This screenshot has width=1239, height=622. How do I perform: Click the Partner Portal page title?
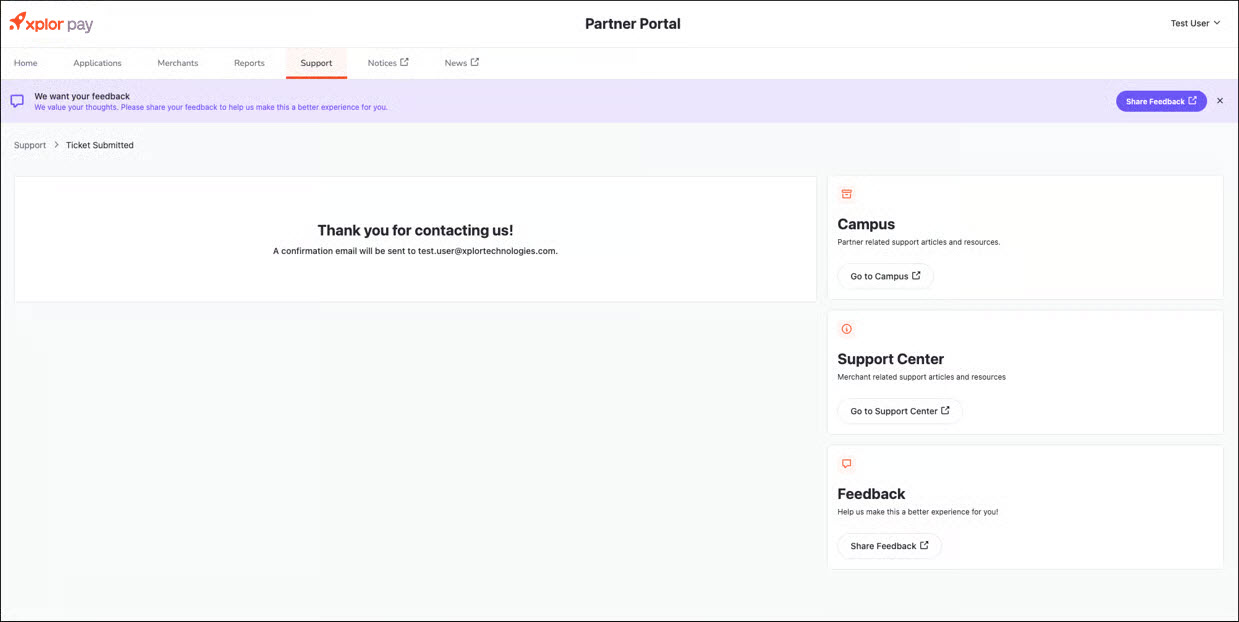pos(632,24)
